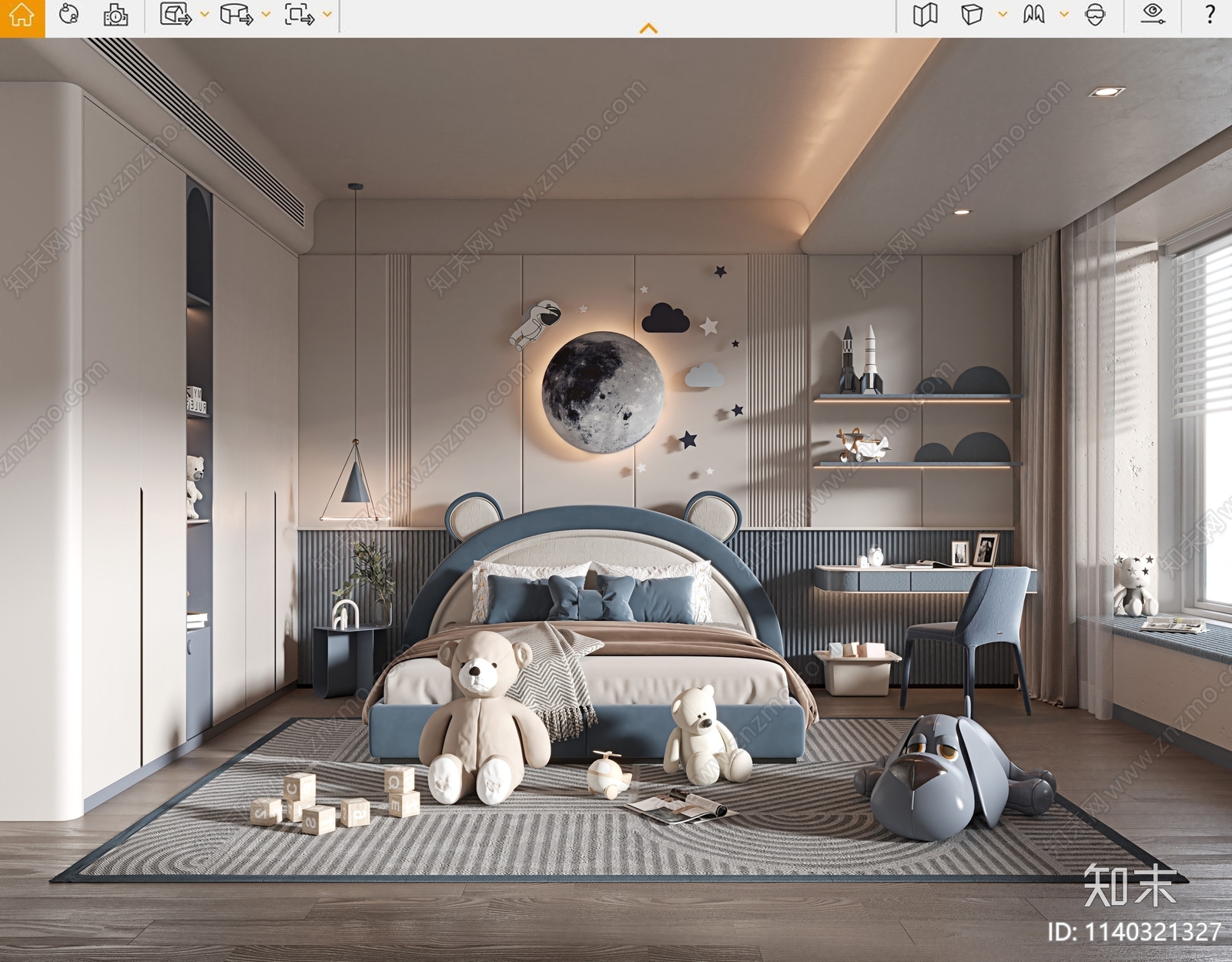
Task: Expand the render image export dropdown arrow
Action: pyautogui.click(x=204, y=14)
